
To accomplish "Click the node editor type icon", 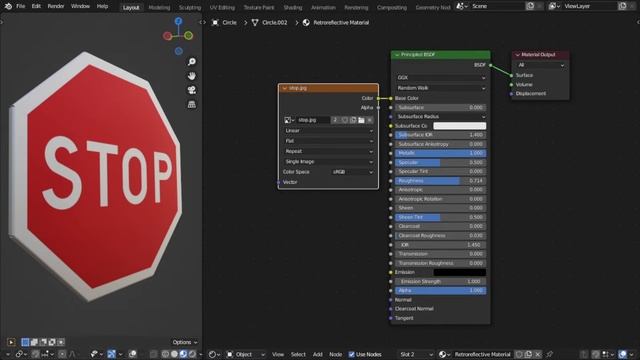I will [x=213, y=354].
